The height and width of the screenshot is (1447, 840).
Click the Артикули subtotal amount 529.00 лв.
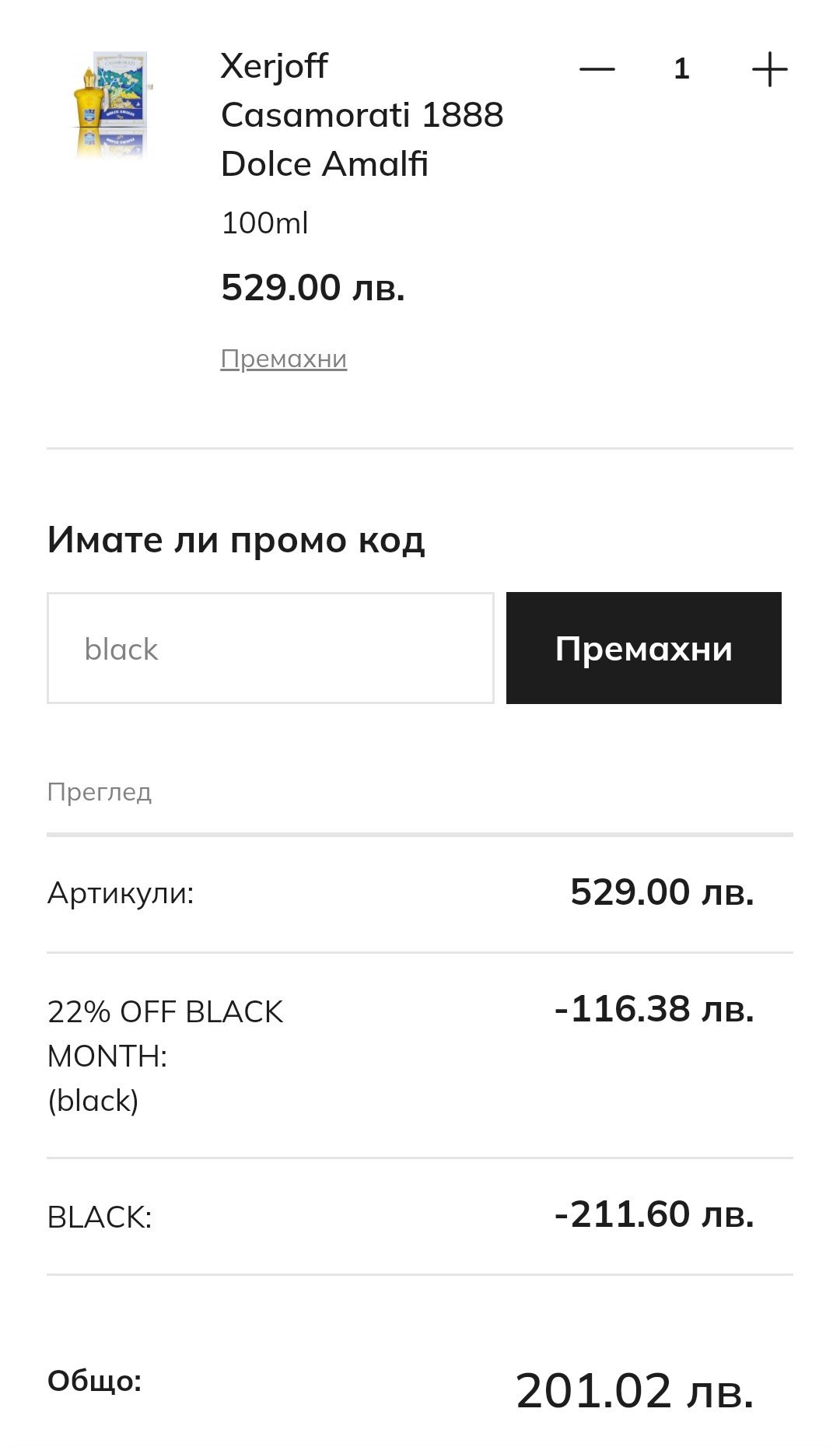(662, 892)
